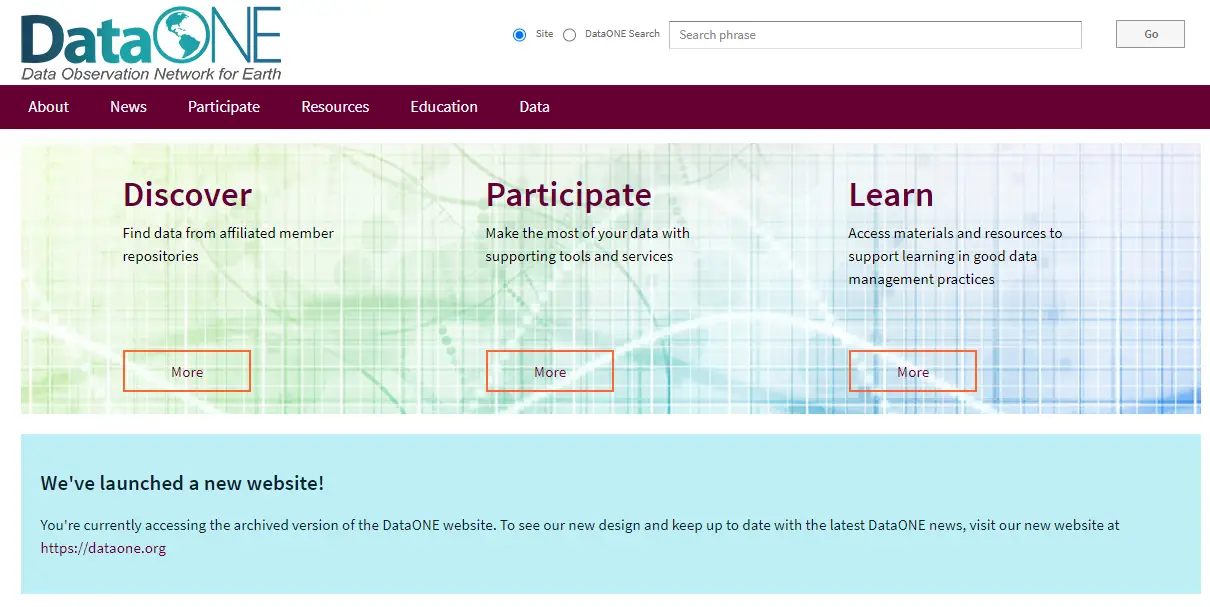Visit the https://dataone.org link
Screen dimensions: 1210x607
(103, 547)
